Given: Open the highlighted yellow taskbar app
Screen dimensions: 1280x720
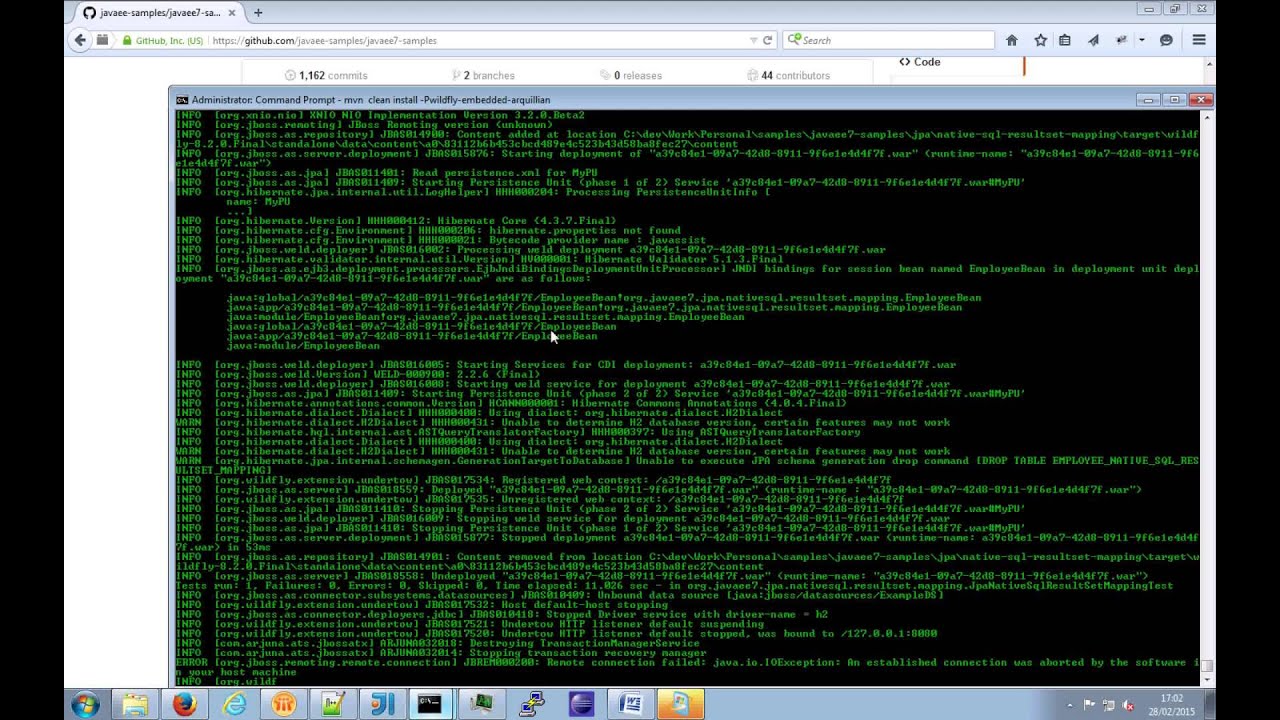Looking at the screenshot, I should pyautogui.click(x=681, y=704).
